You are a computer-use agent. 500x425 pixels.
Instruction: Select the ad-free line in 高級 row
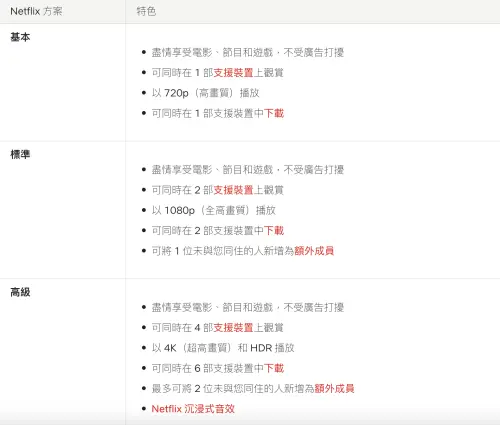coord(248,307)
